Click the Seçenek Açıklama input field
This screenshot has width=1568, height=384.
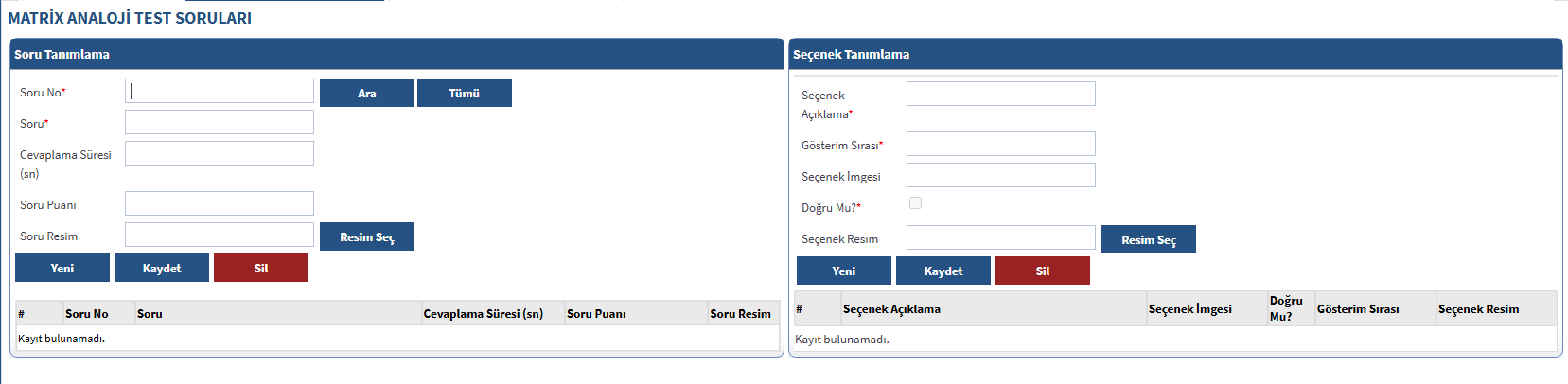click(x=1000, y=94)
